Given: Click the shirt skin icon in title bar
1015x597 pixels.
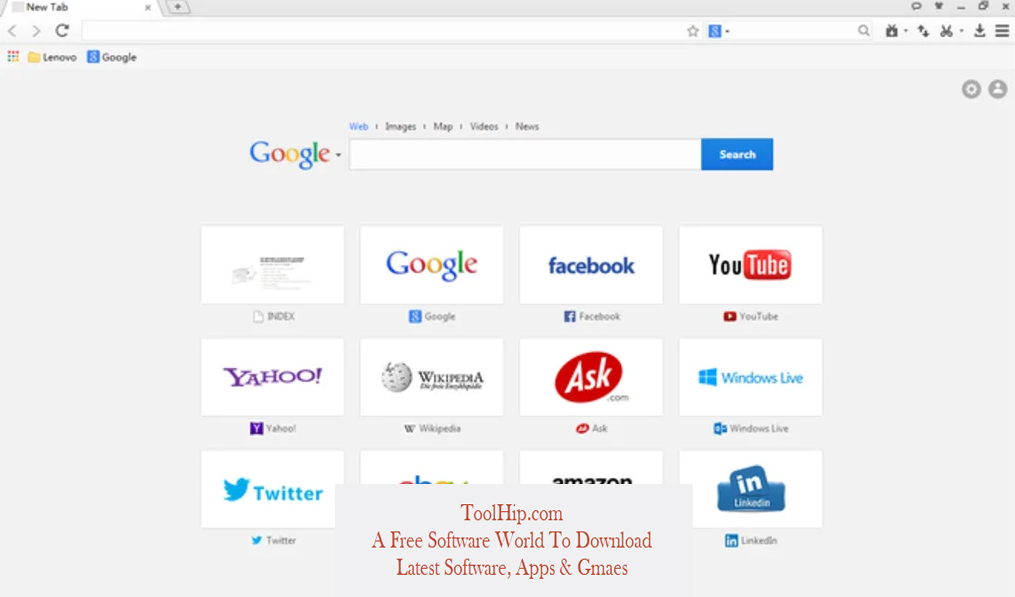Looking at the screenshot, I should coord(939,6).
